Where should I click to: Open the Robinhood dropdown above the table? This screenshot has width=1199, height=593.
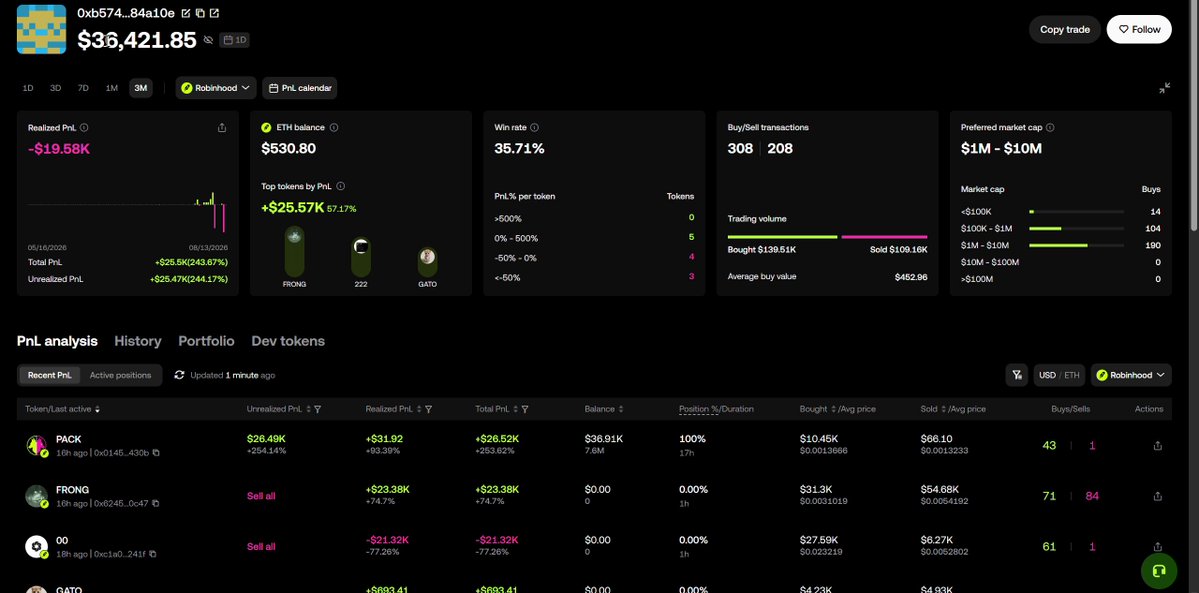1131,375
